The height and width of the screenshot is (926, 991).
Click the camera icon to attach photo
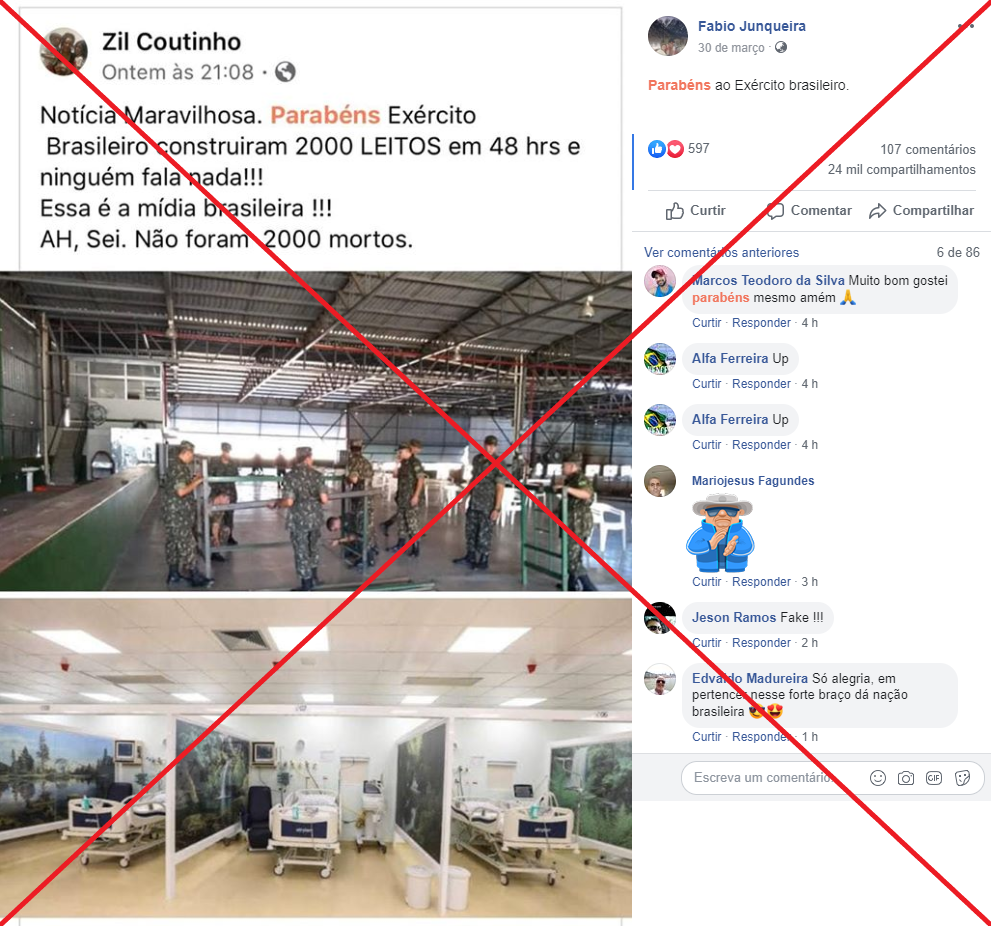(906, 778)
